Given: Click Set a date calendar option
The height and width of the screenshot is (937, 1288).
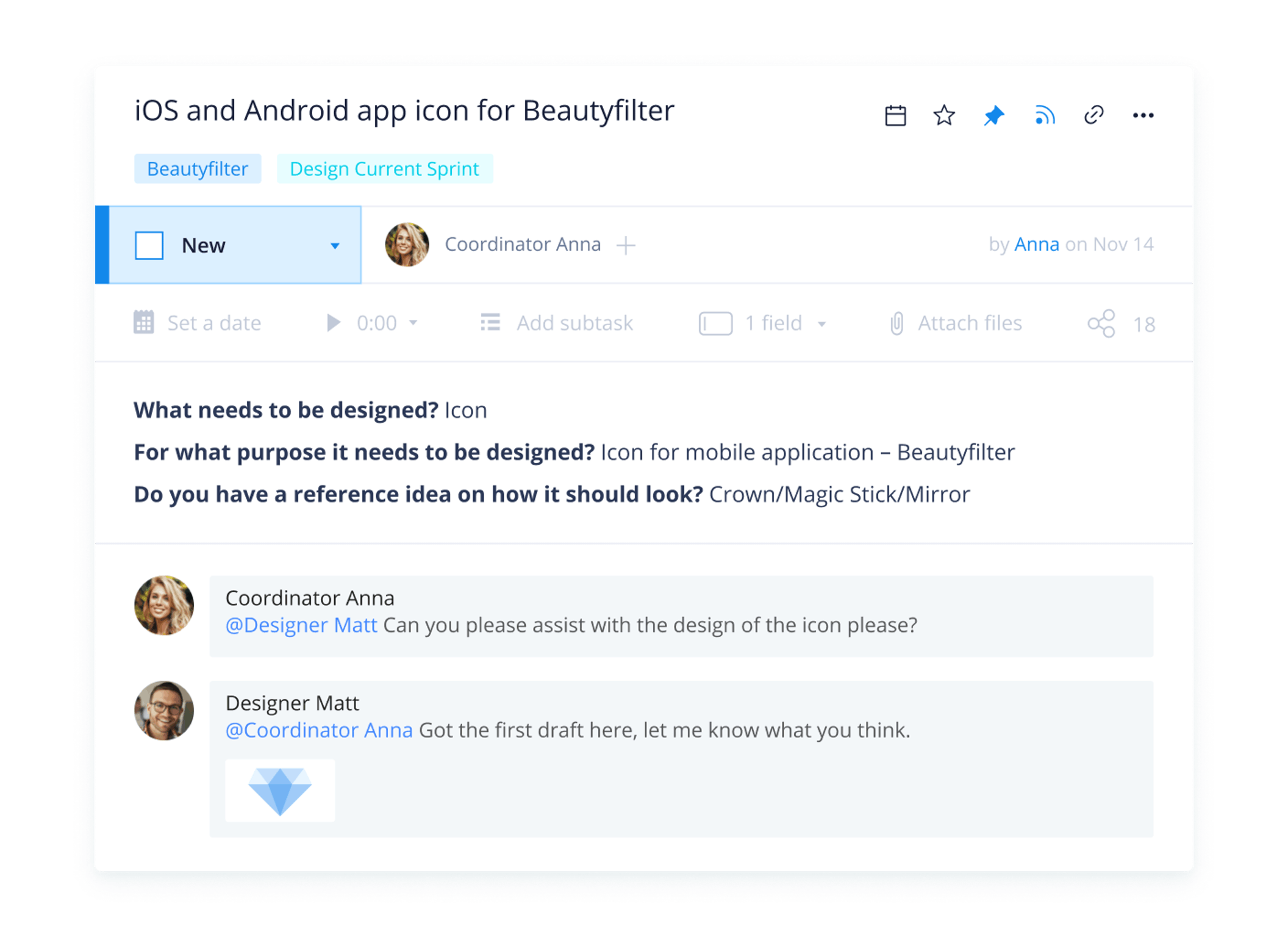Looking at the screenshot, I should [x=198, y=323].
